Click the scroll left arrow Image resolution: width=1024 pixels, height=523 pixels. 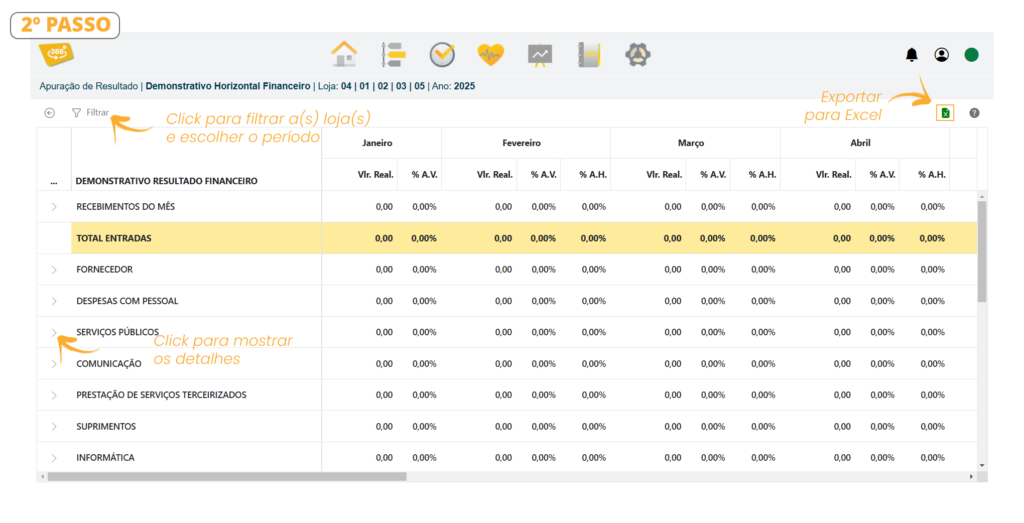pyautogui.click(x=43, y=477)
